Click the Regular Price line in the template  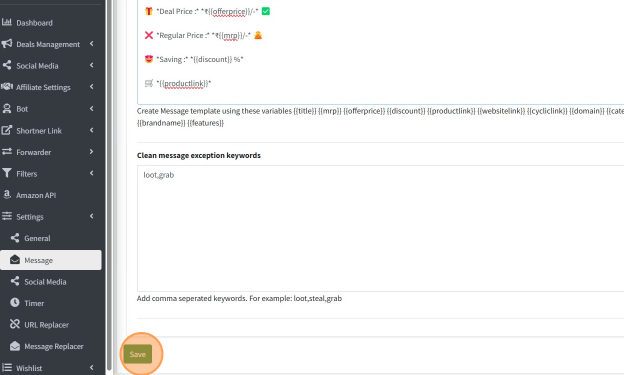(x=203, y=35)
